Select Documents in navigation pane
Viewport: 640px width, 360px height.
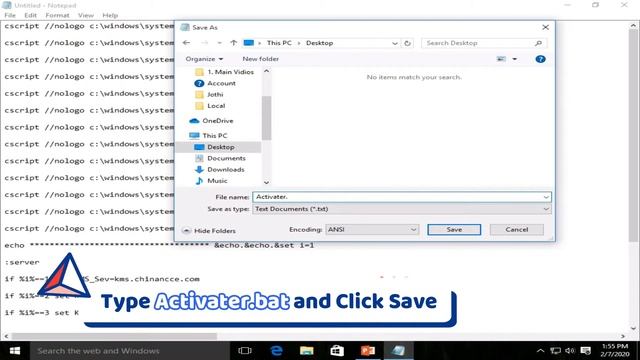click(220, 158)
